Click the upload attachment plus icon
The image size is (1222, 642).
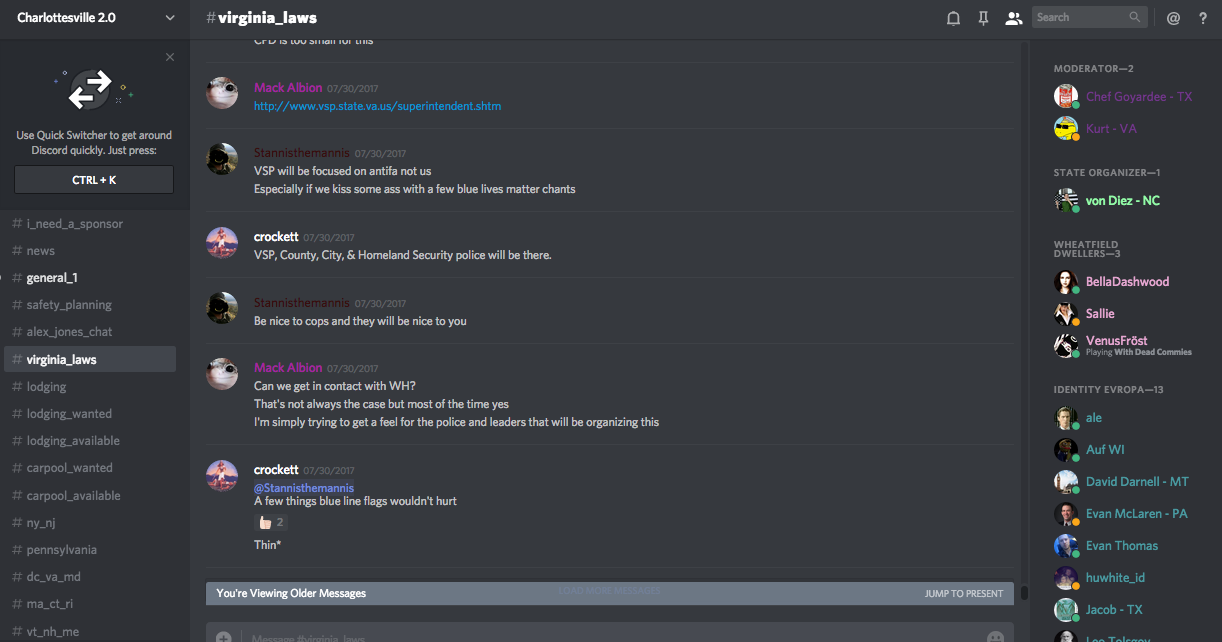[x=223, y=637]
